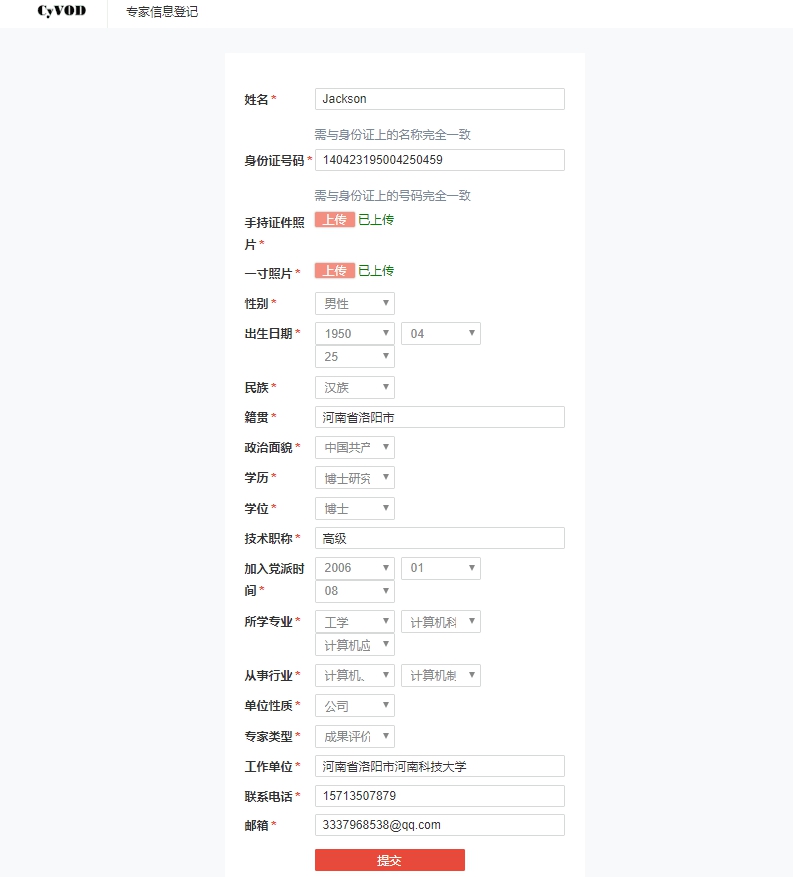Click the 联系电话 input field
The width and height of the screenshot is (793, 877).
click(x=440, y=796)
